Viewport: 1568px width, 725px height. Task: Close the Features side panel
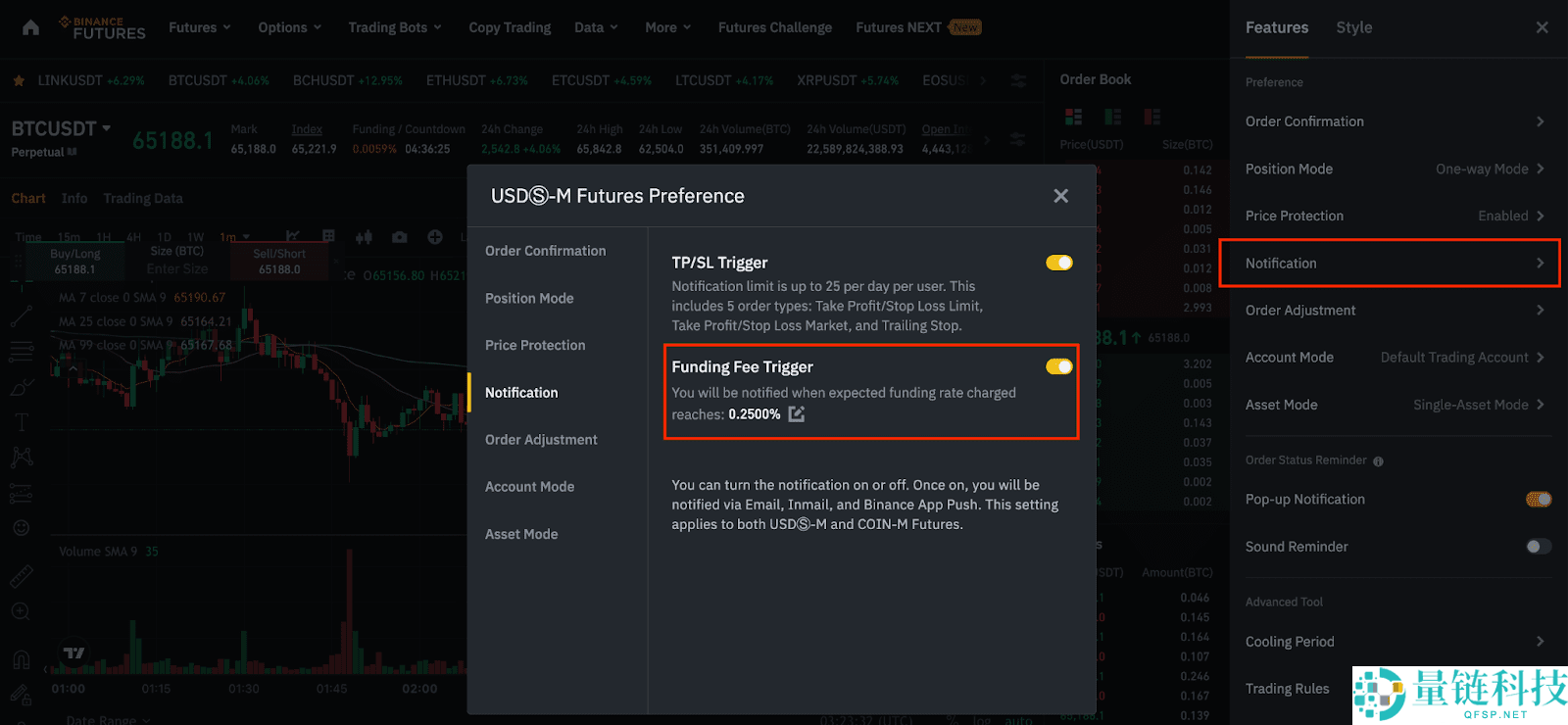1542,27
